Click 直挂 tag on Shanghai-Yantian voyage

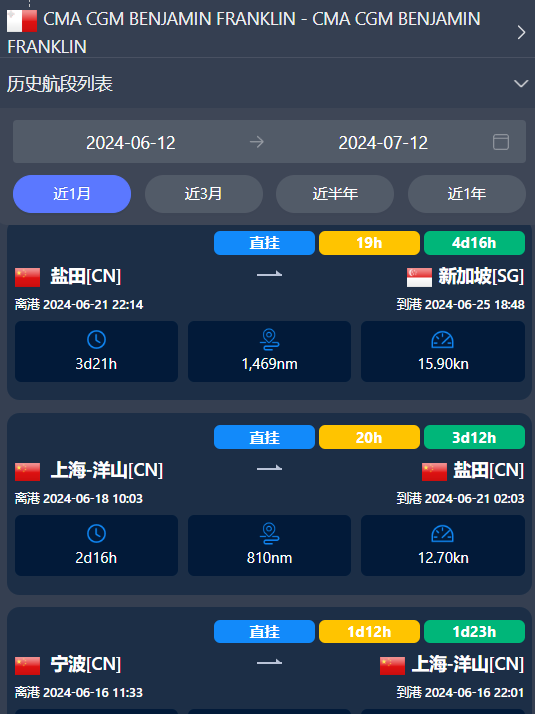click(265, 437)
